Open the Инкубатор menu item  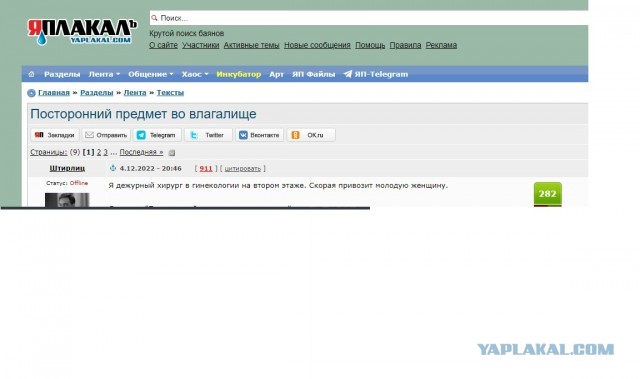click(239, 74)
